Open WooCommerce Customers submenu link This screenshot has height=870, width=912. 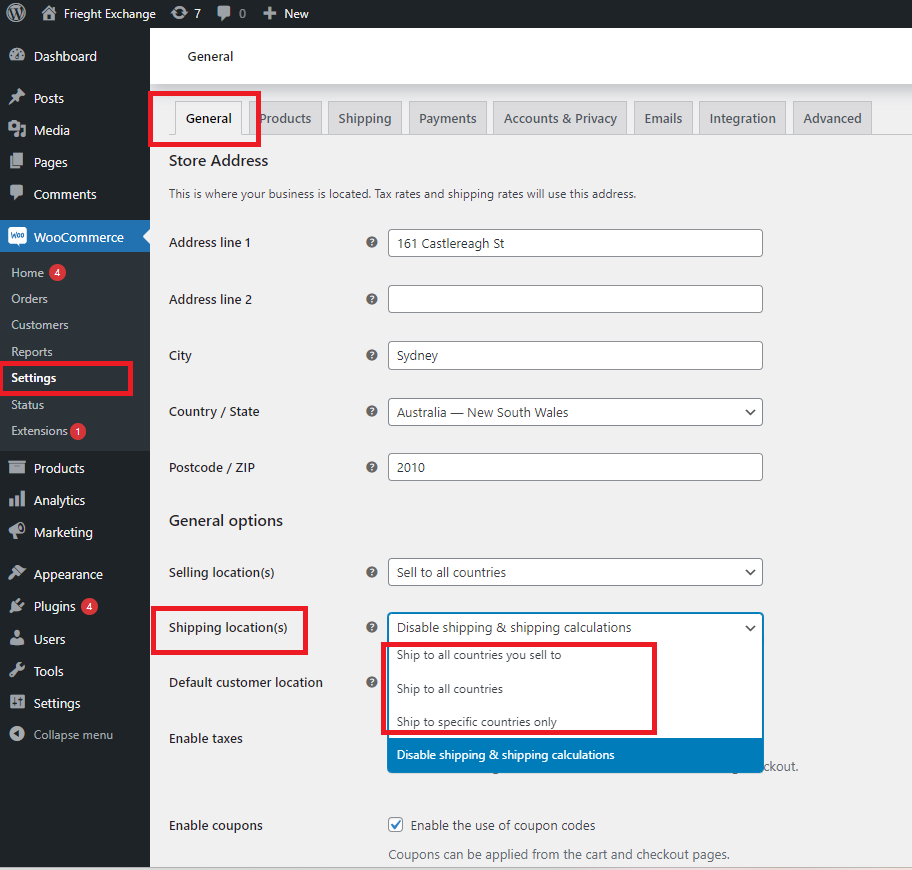[40, 325]
